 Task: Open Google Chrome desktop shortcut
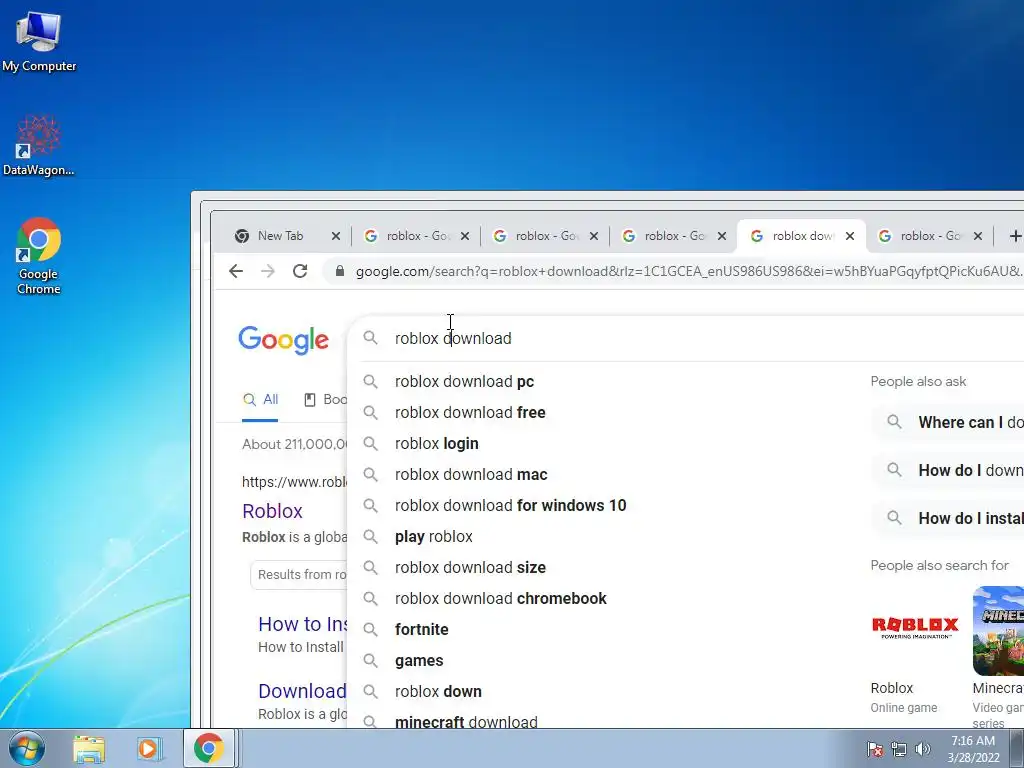(39, 256)
